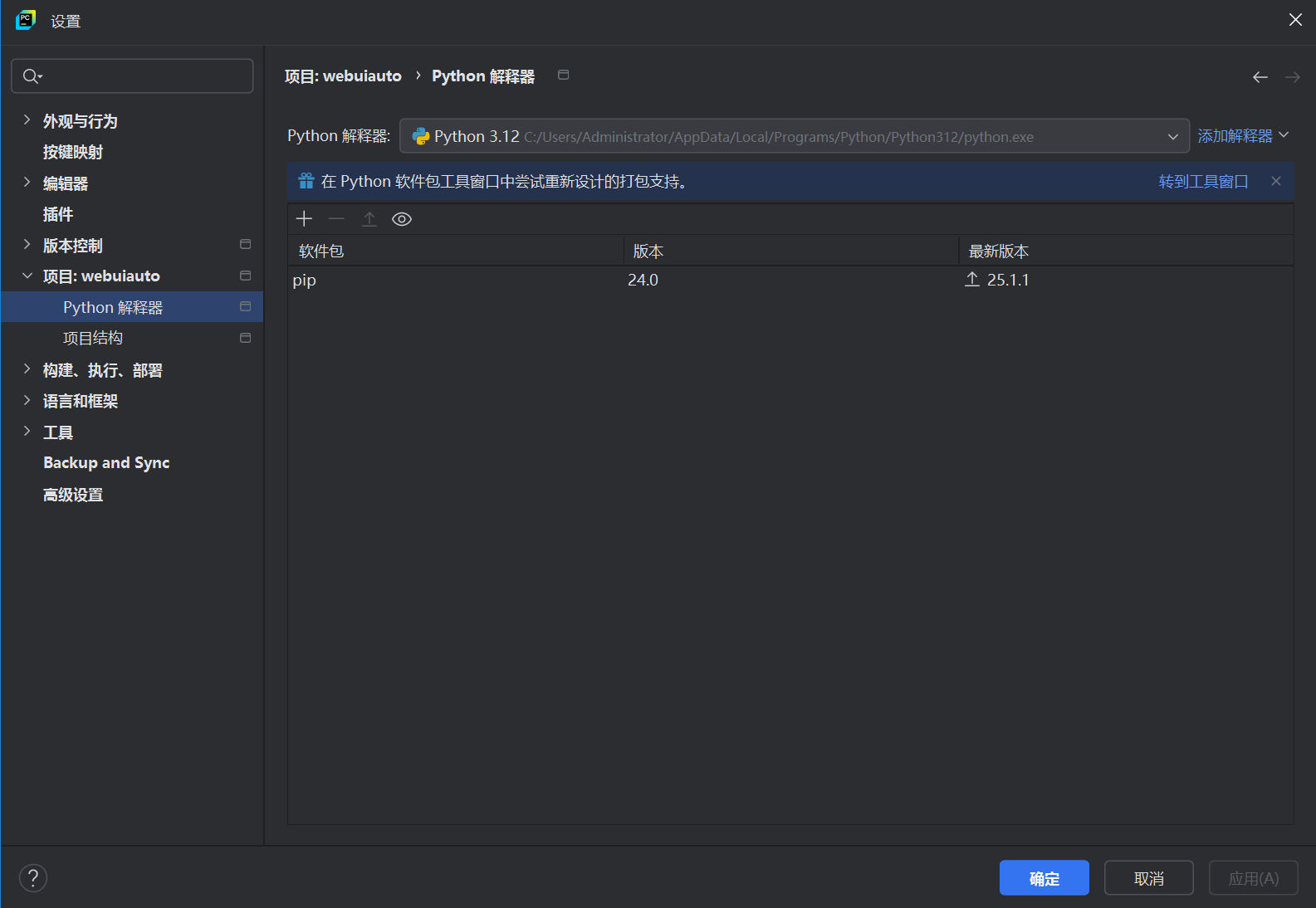1316x908 pixels.
Task: Click the Python logo in interpreter dropdown
Action: pyautogui.click(x=420, y=136)
